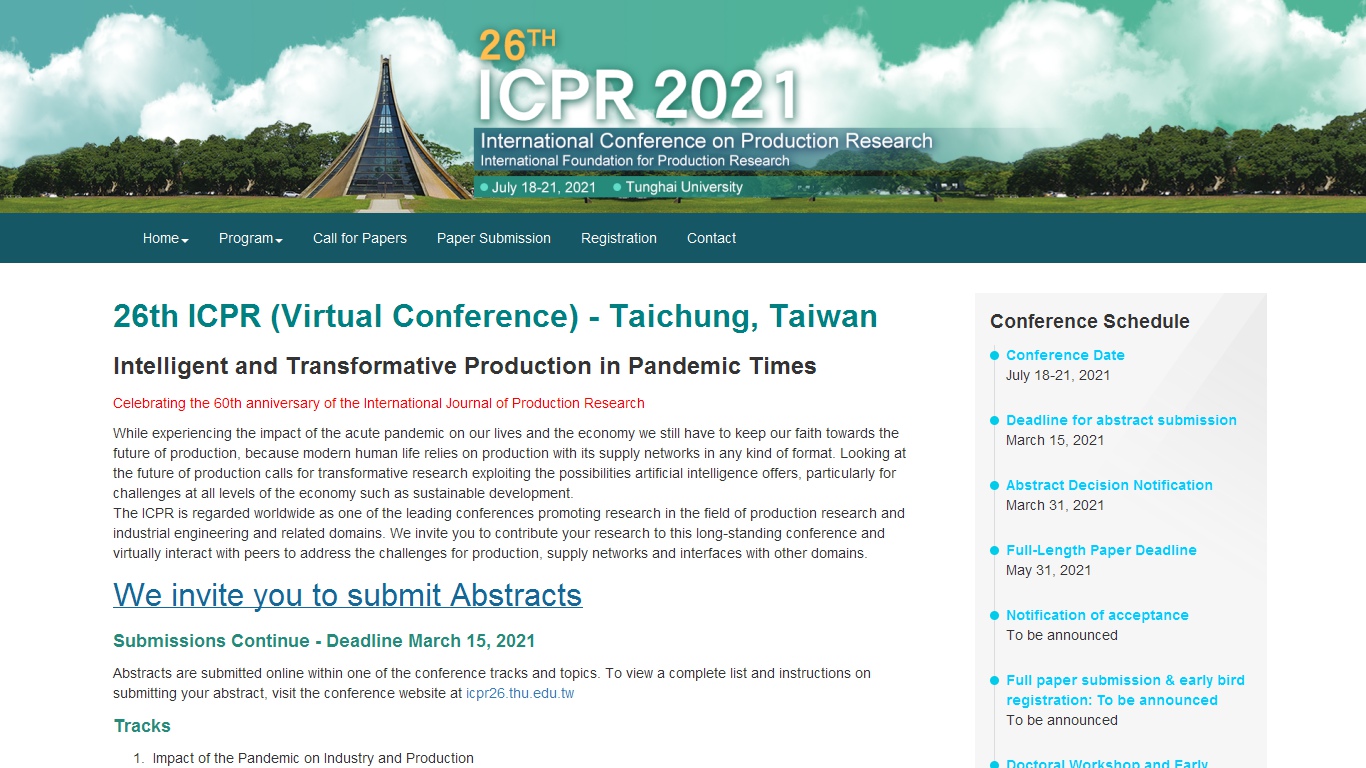
Task: Expand the Program dropdown menu
Action: point(250,238)
